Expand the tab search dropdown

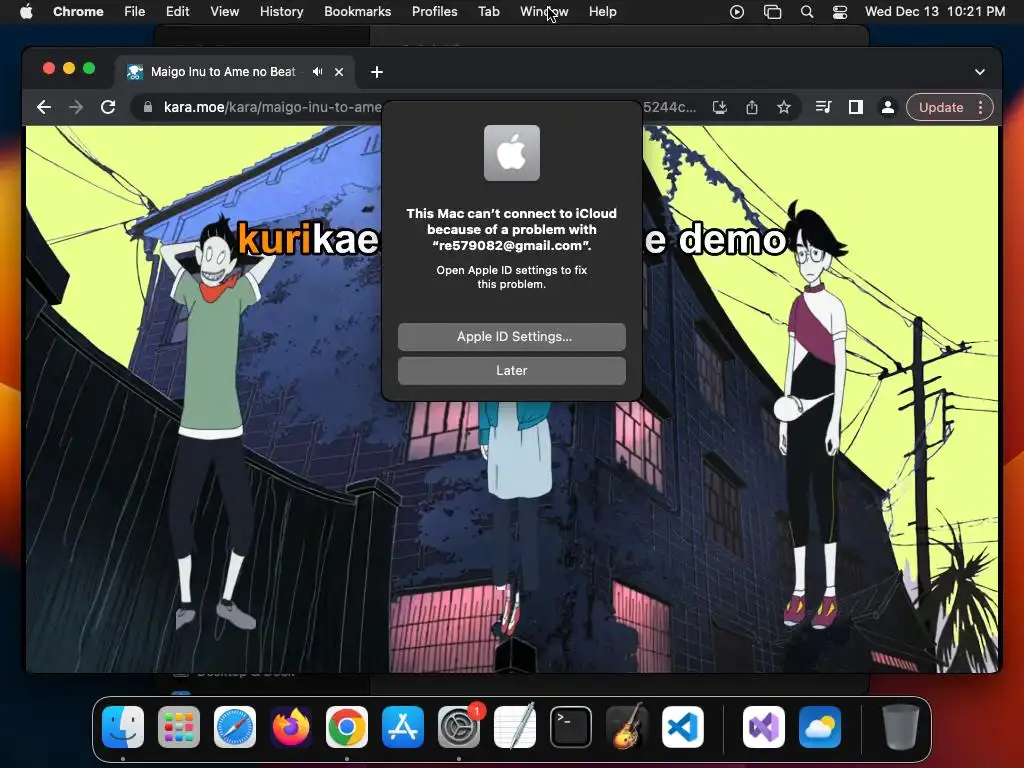point(980,72)
